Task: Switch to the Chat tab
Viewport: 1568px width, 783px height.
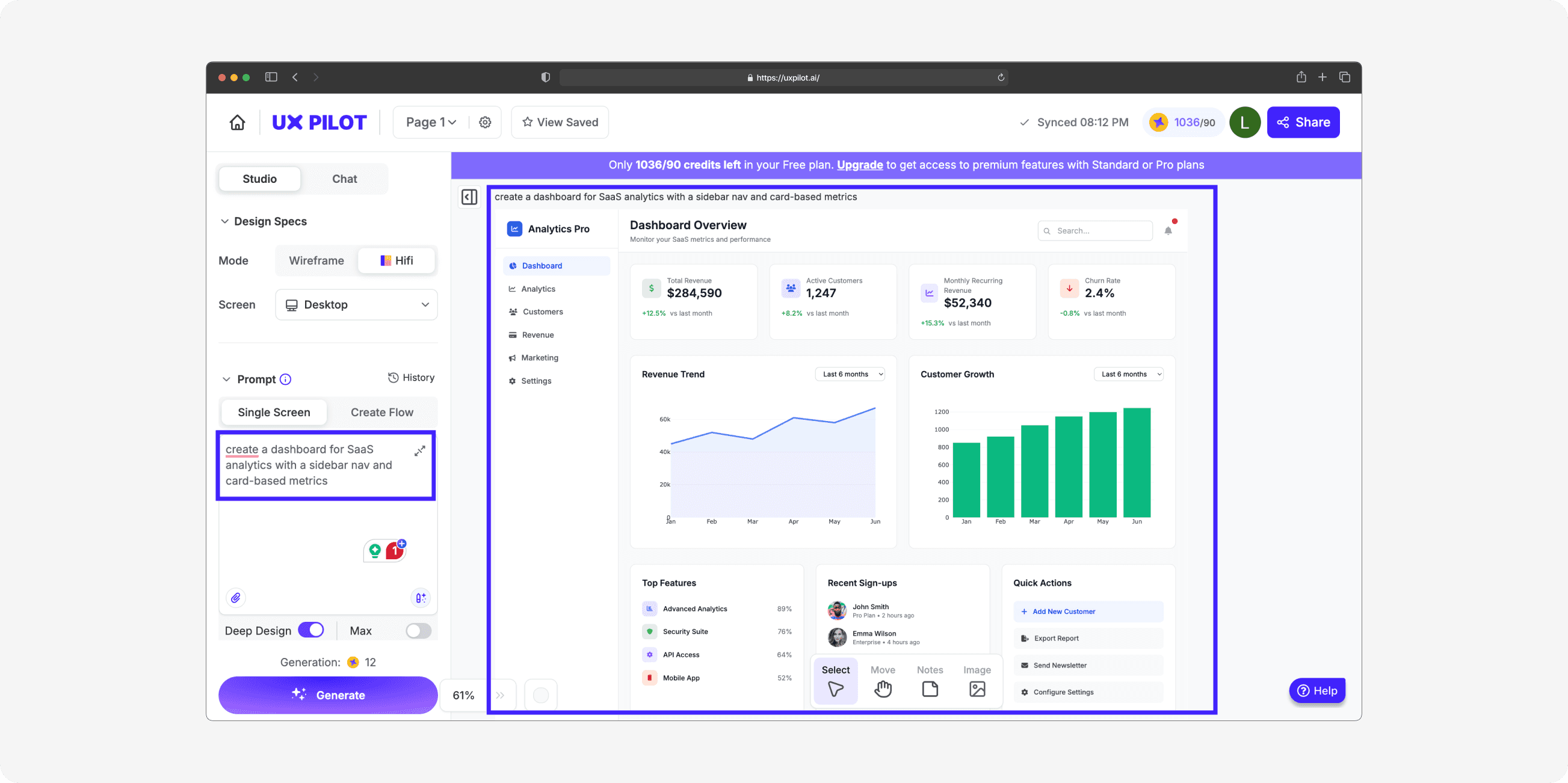Action: click(345, 179)
